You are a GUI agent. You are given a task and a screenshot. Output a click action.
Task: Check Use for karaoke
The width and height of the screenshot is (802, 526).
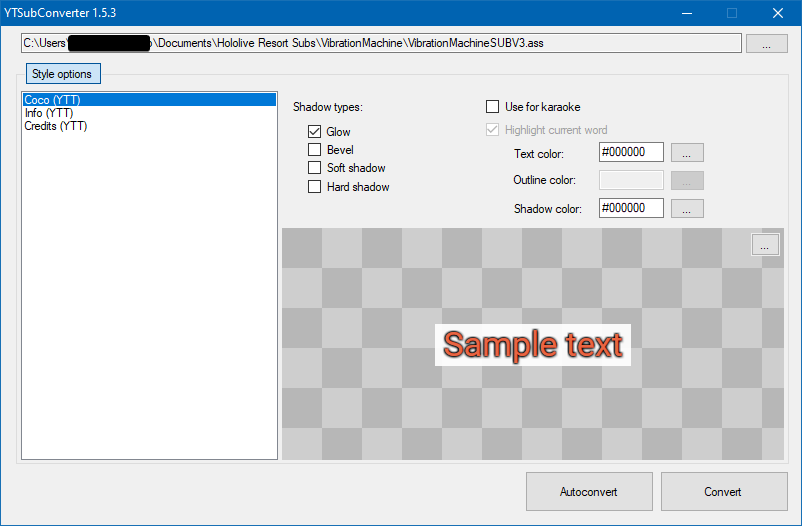click(x=492, y=106)
